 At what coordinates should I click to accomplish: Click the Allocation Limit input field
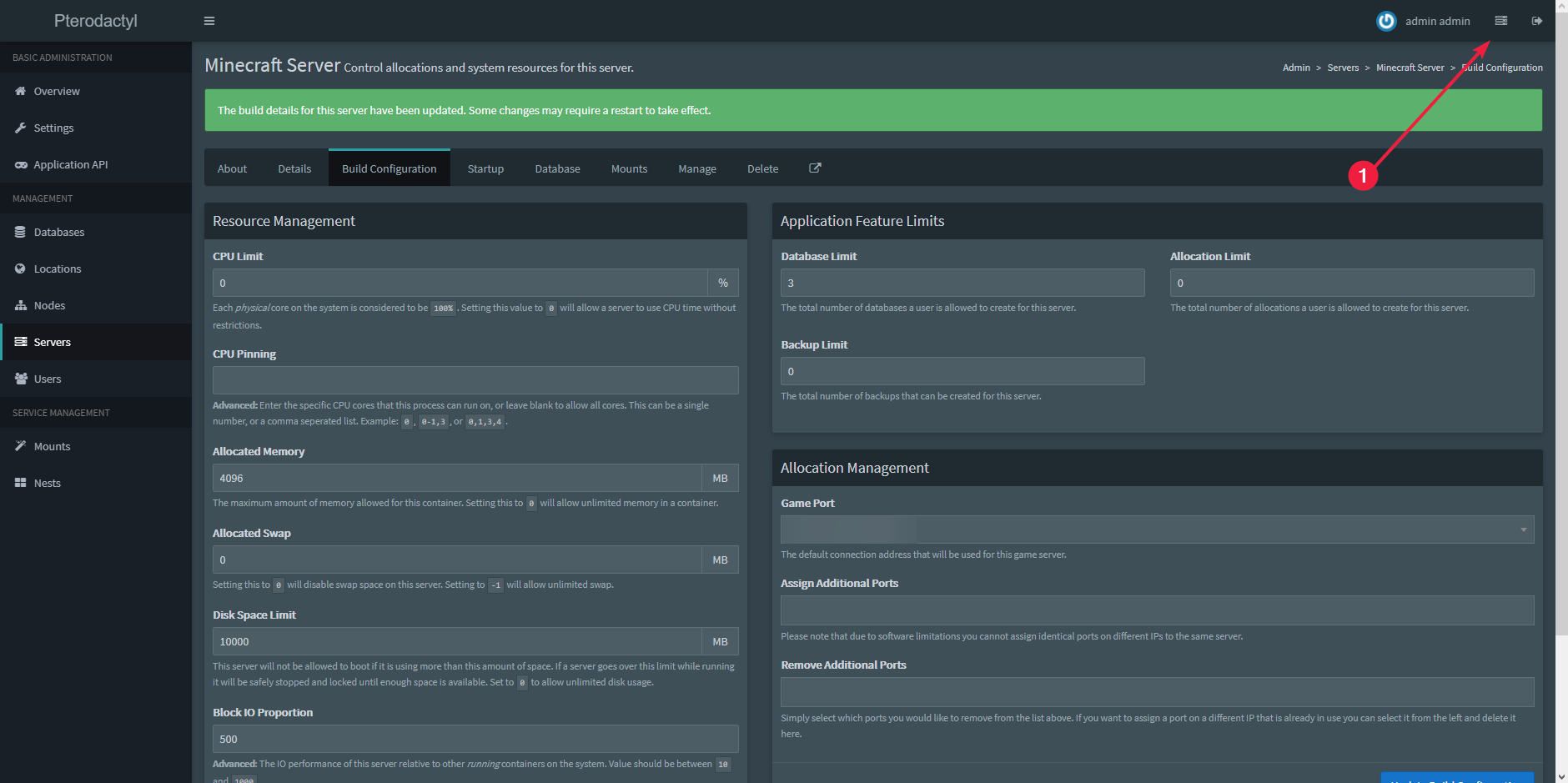[x=1352, y=283]
